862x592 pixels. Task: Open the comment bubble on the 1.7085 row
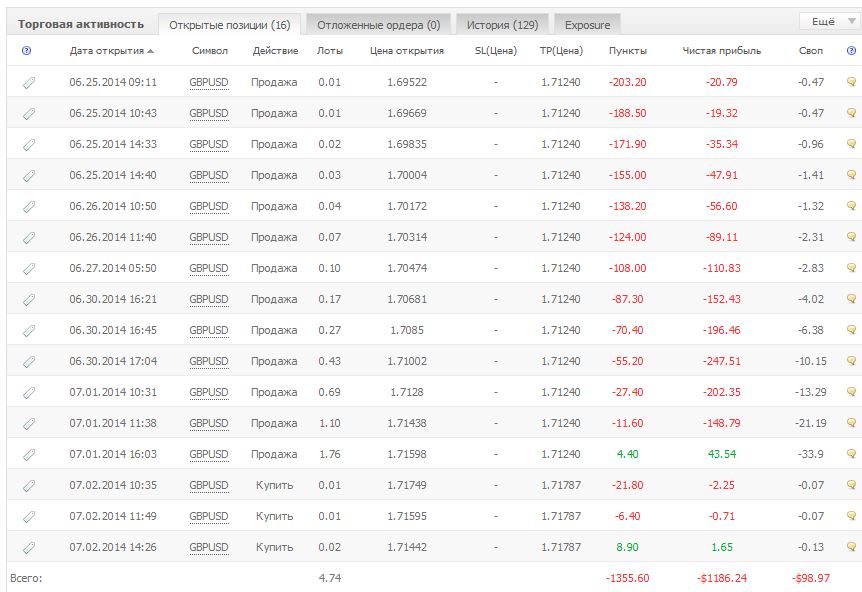click(x=851, y=330)
